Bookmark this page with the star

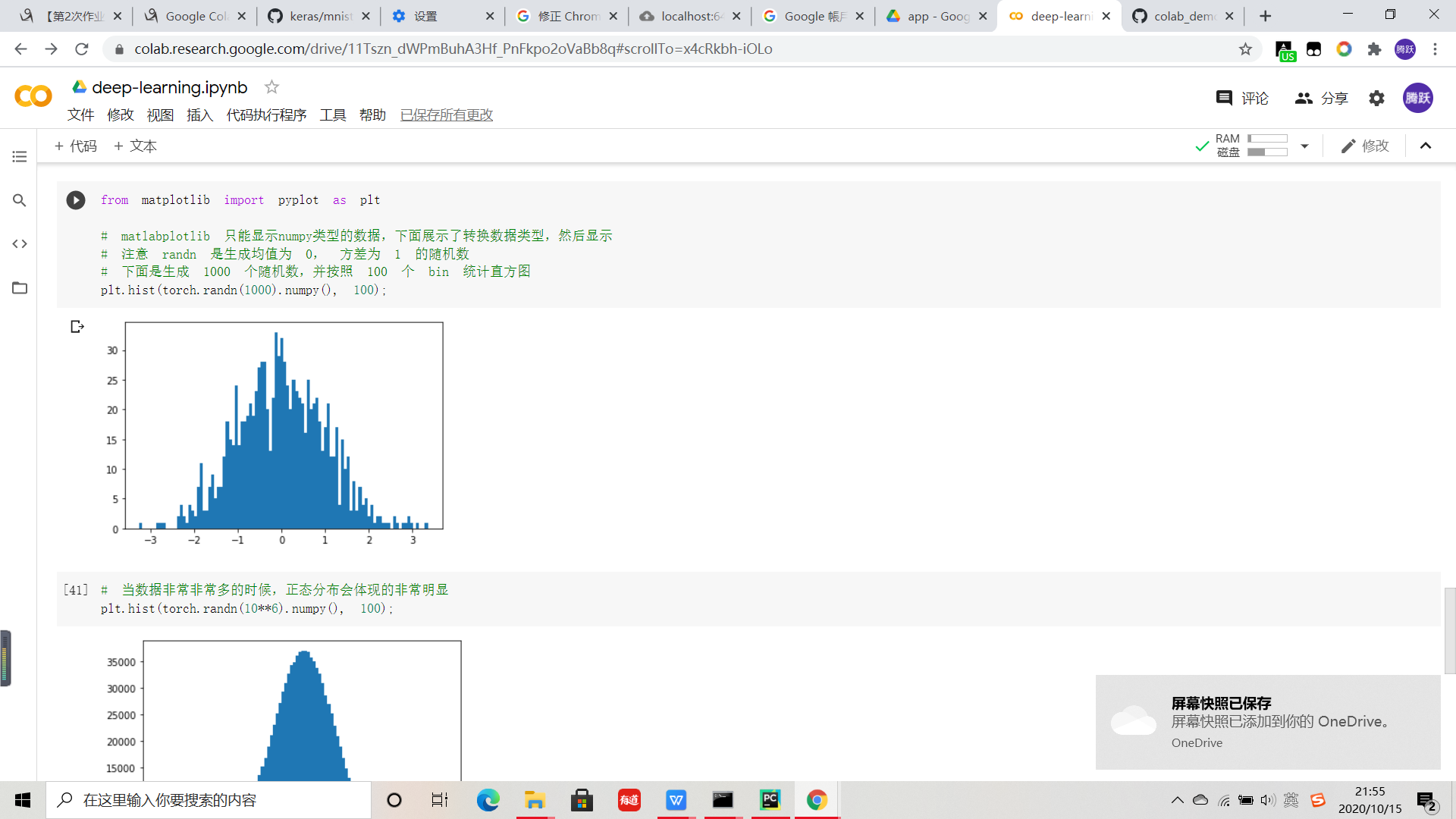(x=1245, y=49)
